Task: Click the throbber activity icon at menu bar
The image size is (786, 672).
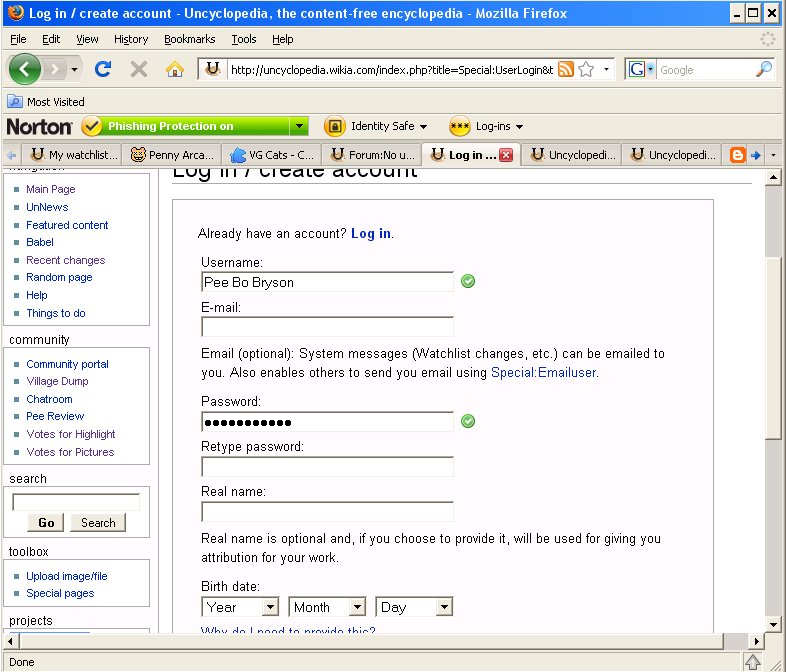Action: 767,39
